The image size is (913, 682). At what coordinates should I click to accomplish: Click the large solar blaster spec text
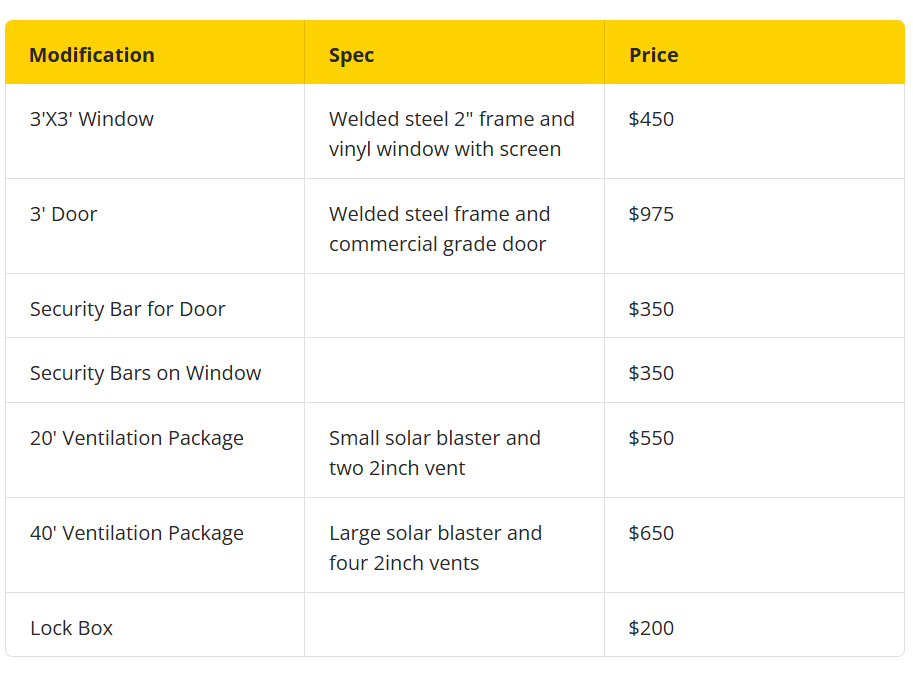tap(436, 548)
